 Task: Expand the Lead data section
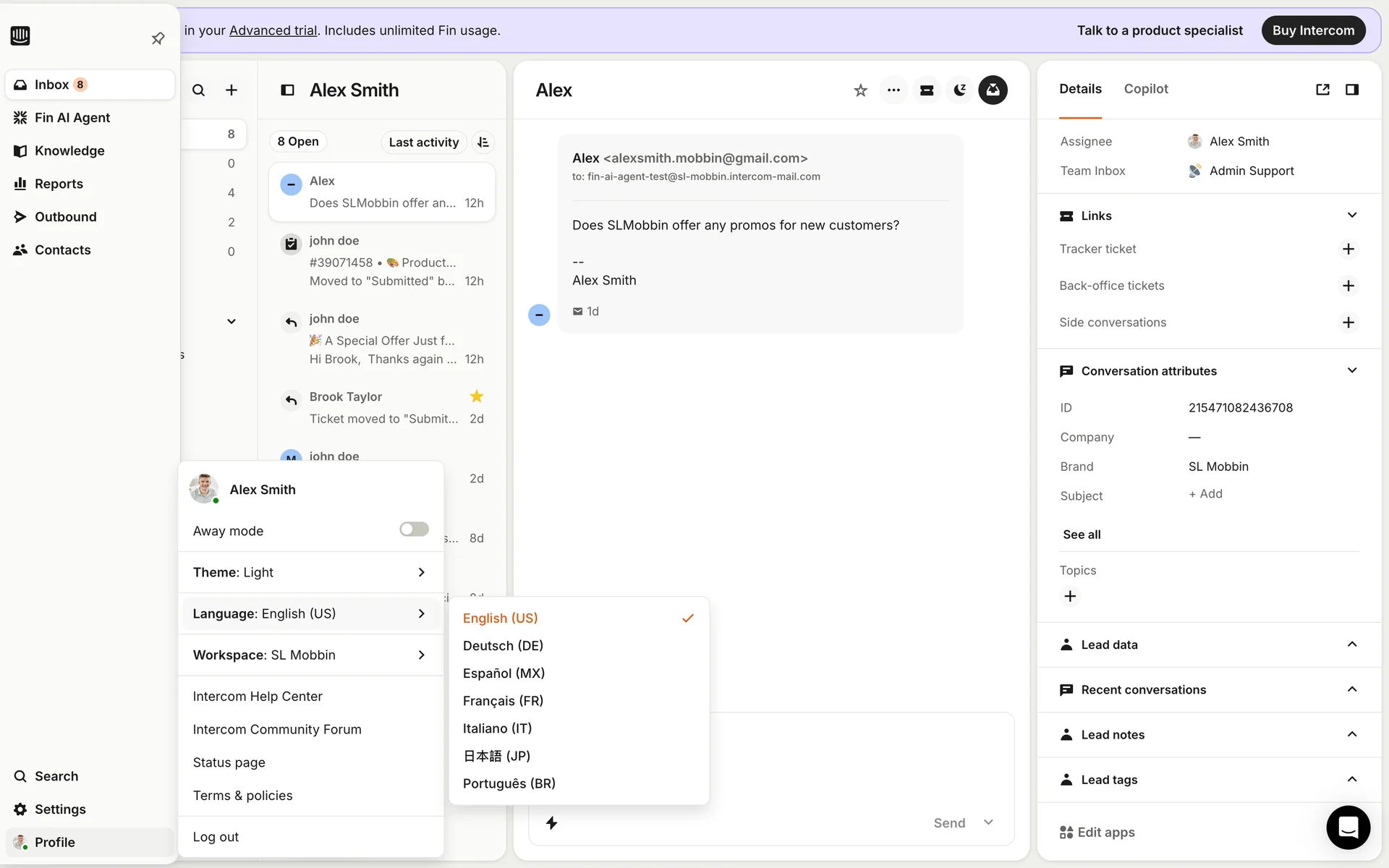click(x=1351, y=644)
